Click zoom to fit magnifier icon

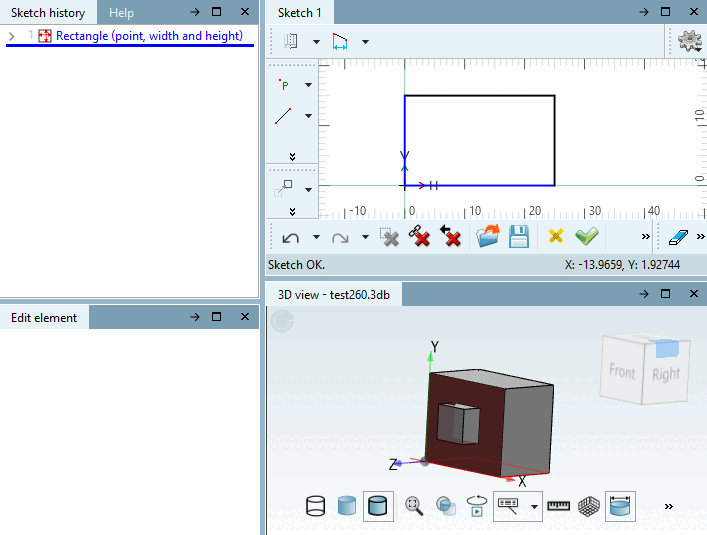point(414,506)
